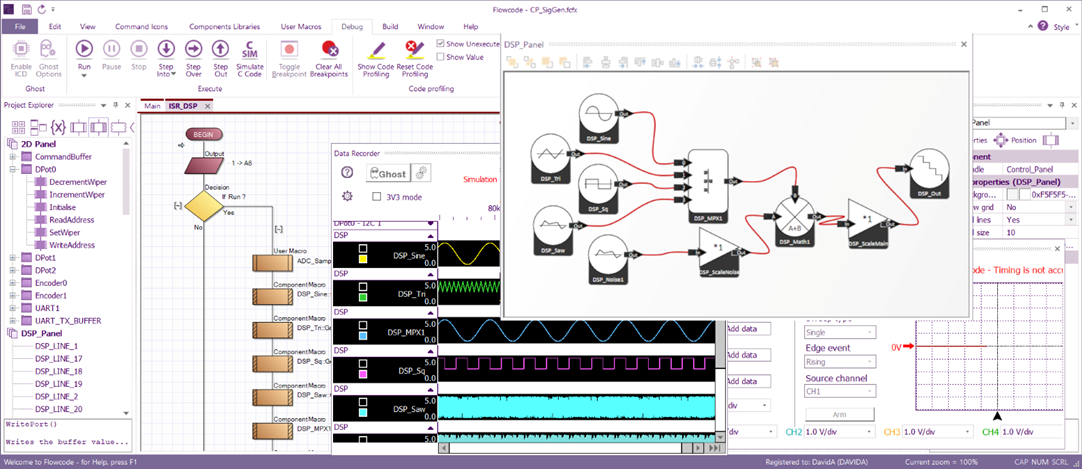
Task: Click Reset Code Profiling icon
Action: click(414, 48)
